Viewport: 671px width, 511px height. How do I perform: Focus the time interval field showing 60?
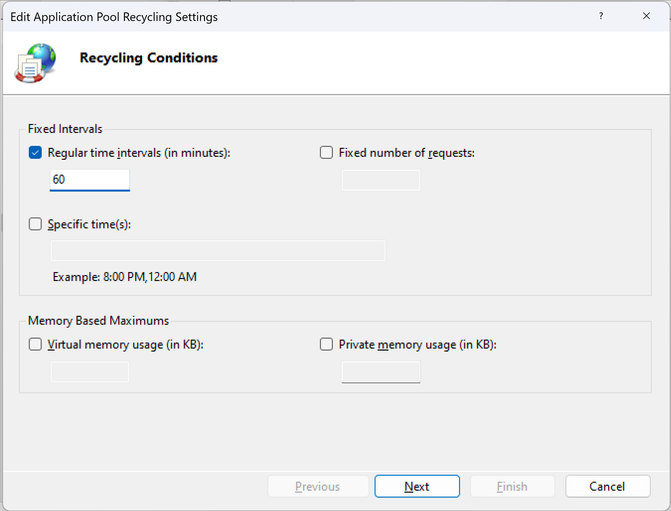click(x=90, y=180)
